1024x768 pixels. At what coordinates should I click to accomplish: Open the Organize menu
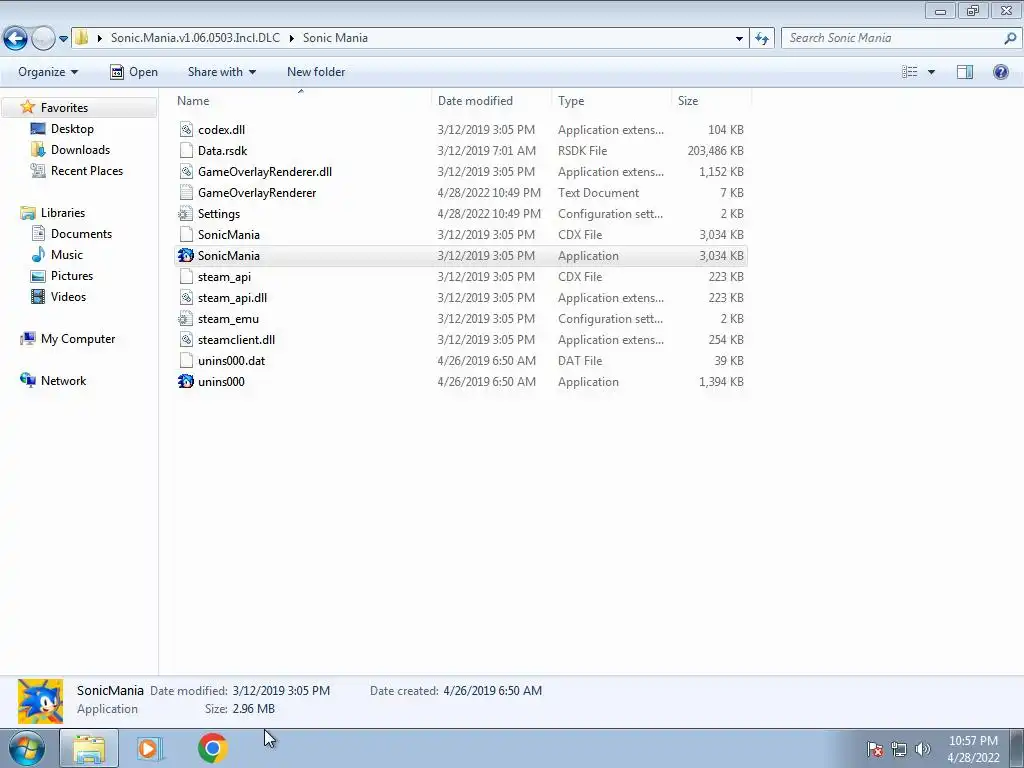[x=48, y=72]
